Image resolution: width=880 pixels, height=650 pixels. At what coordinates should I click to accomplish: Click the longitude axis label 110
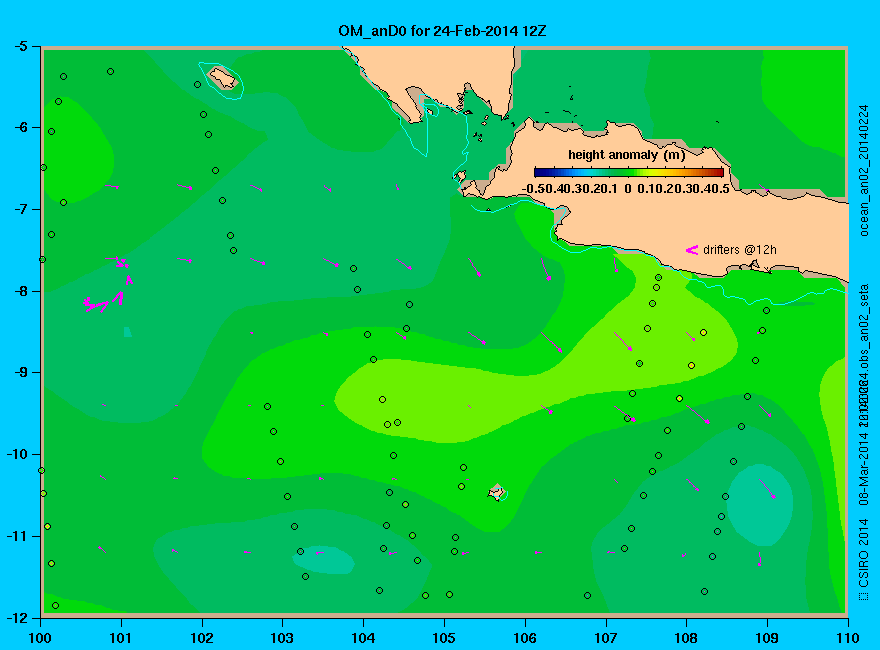click(847, 638)
